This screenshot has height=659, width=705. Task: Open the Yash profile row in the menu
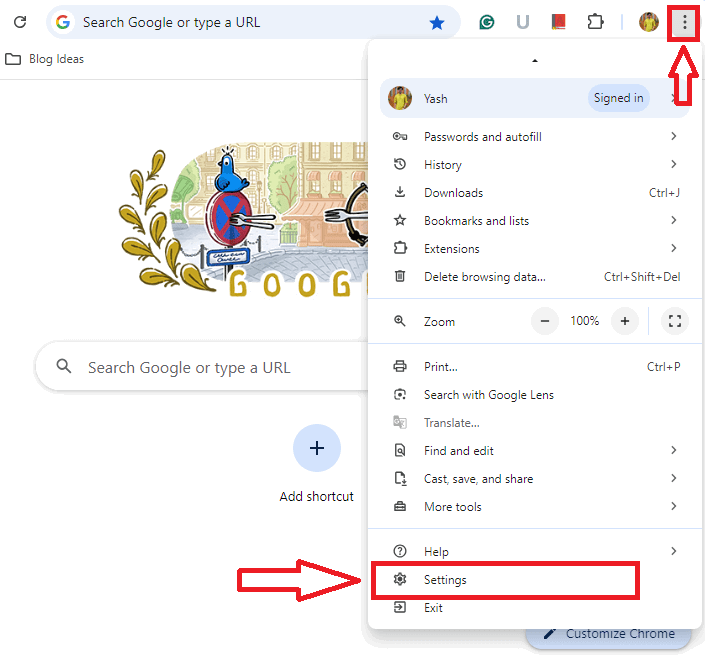click(x=534, y=98)
